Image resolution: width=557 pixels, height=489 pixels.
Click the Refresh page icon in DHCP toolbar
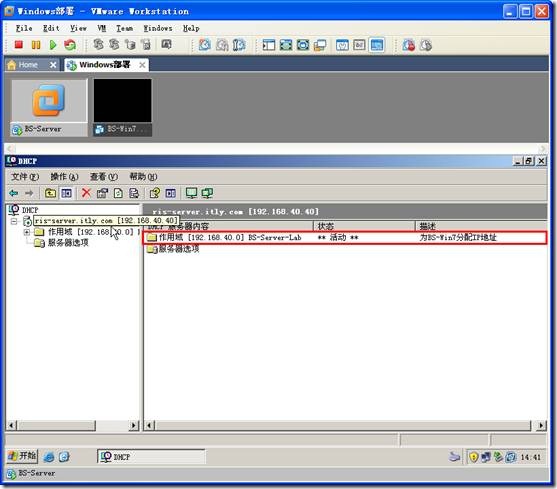pyautogui.click(x=118, y=193)
